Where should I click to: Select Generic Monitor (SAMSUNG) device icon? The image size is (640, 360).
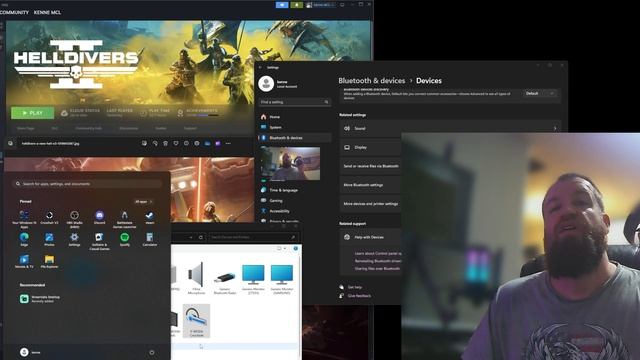click(282, 280)
